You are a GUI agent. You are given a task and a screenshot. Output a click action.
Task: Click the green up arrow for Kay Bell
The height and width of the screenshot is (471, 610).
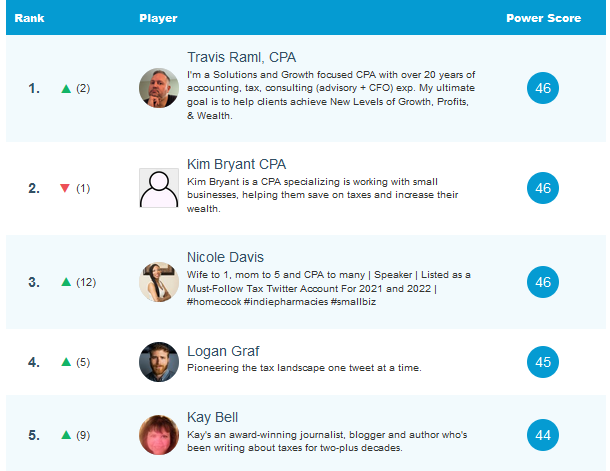(66, 434)
